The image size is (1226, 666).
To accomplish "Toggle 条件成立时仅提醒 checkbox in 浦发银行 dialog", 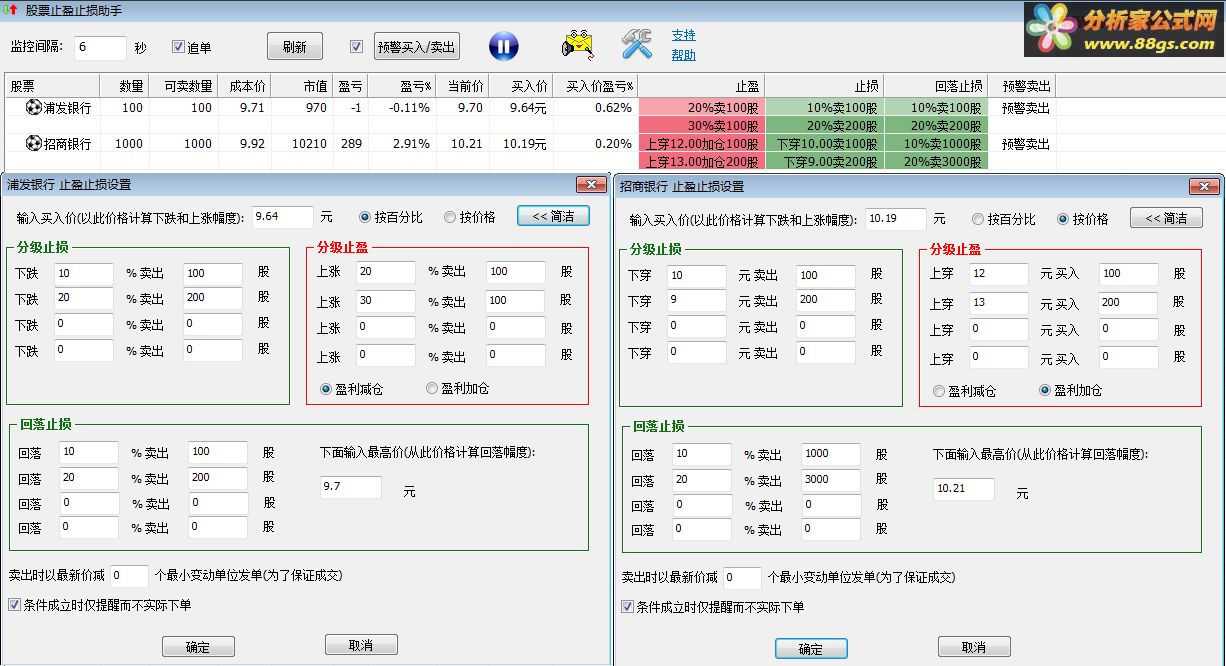I will [x=14, y=605].
